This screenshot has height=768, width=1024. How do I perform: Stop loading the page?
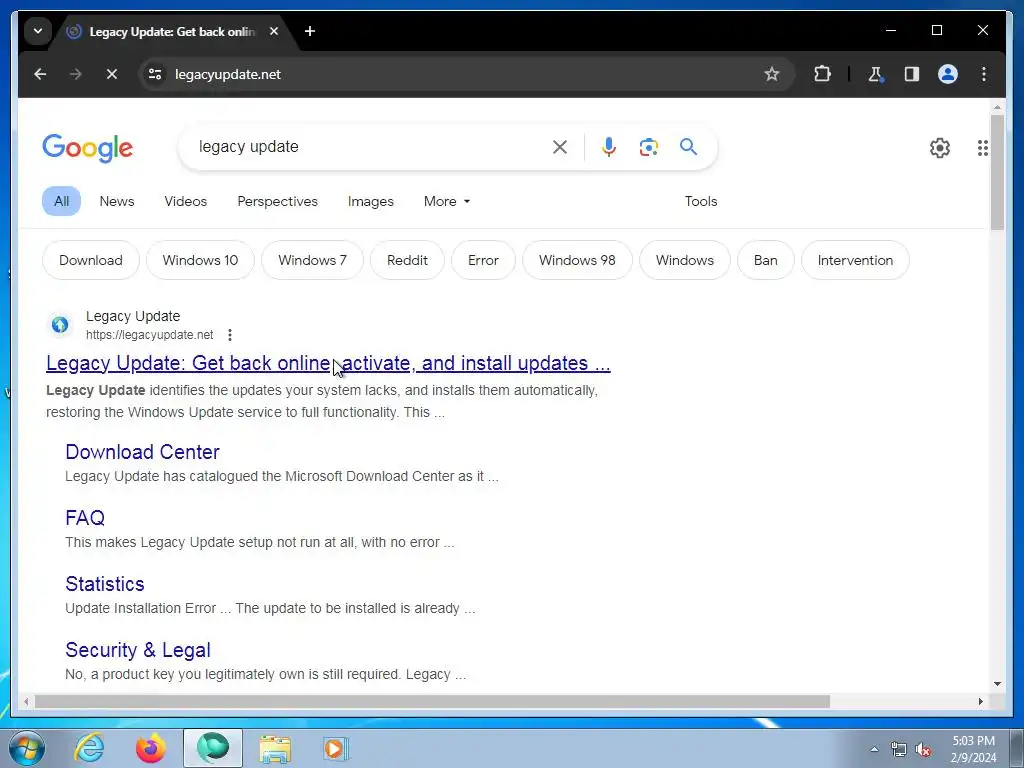tap(112, 74)
